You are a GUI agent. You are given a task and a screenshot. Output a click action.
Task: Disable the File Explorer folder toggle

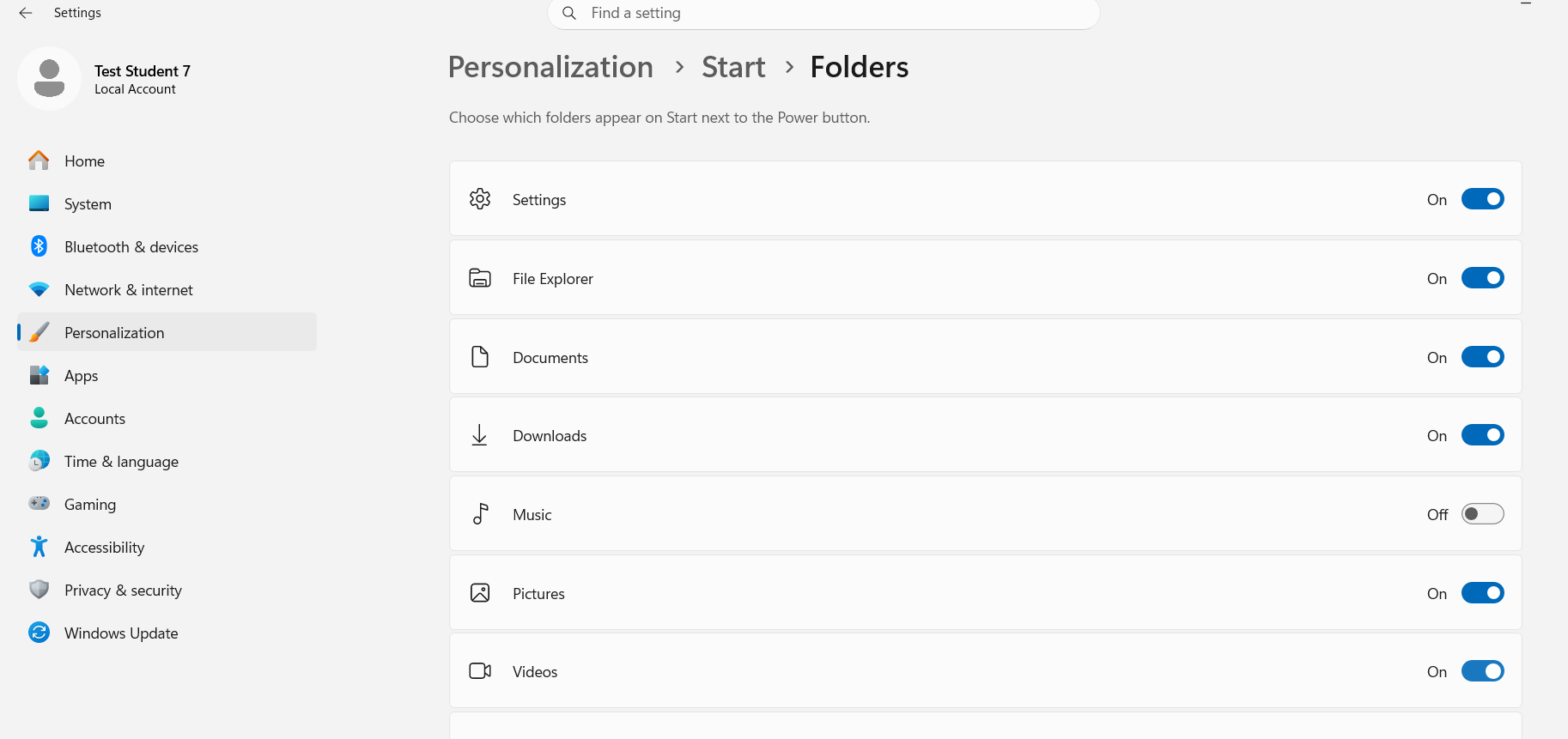[x=1482, y=278]
